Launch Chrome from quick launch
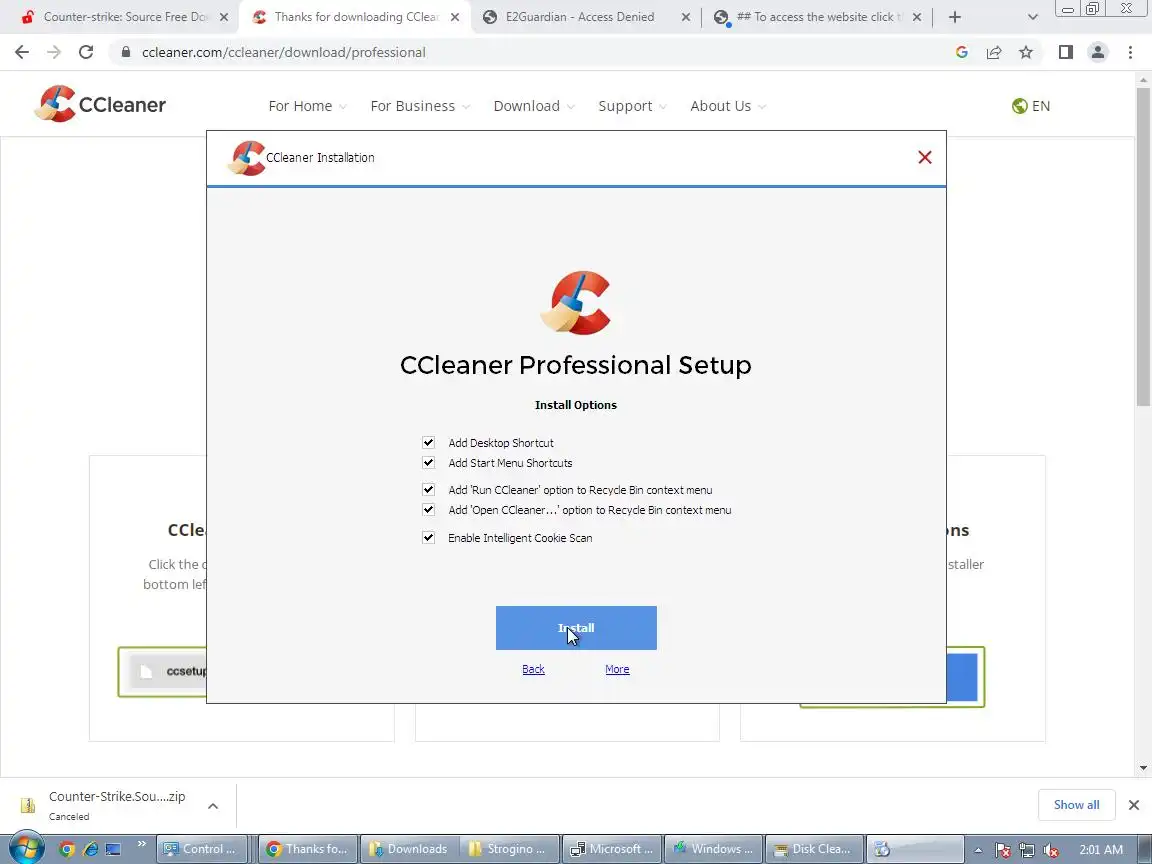 (67, 849)
